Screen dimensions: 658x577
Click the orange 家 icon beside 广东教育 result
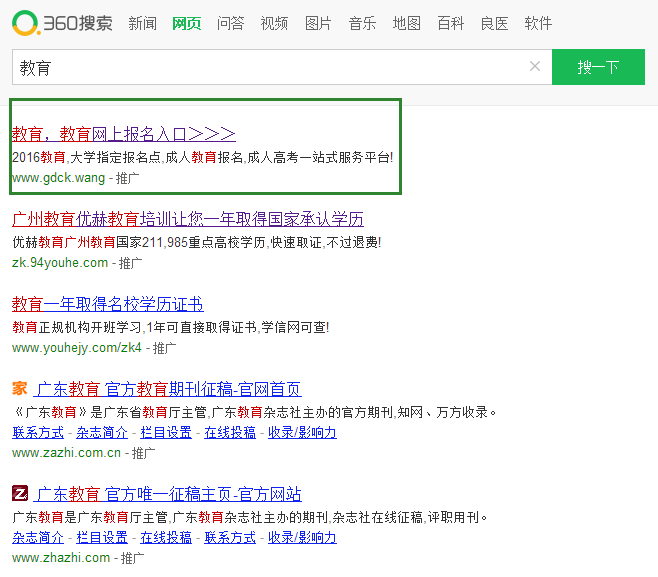point(20,389)
